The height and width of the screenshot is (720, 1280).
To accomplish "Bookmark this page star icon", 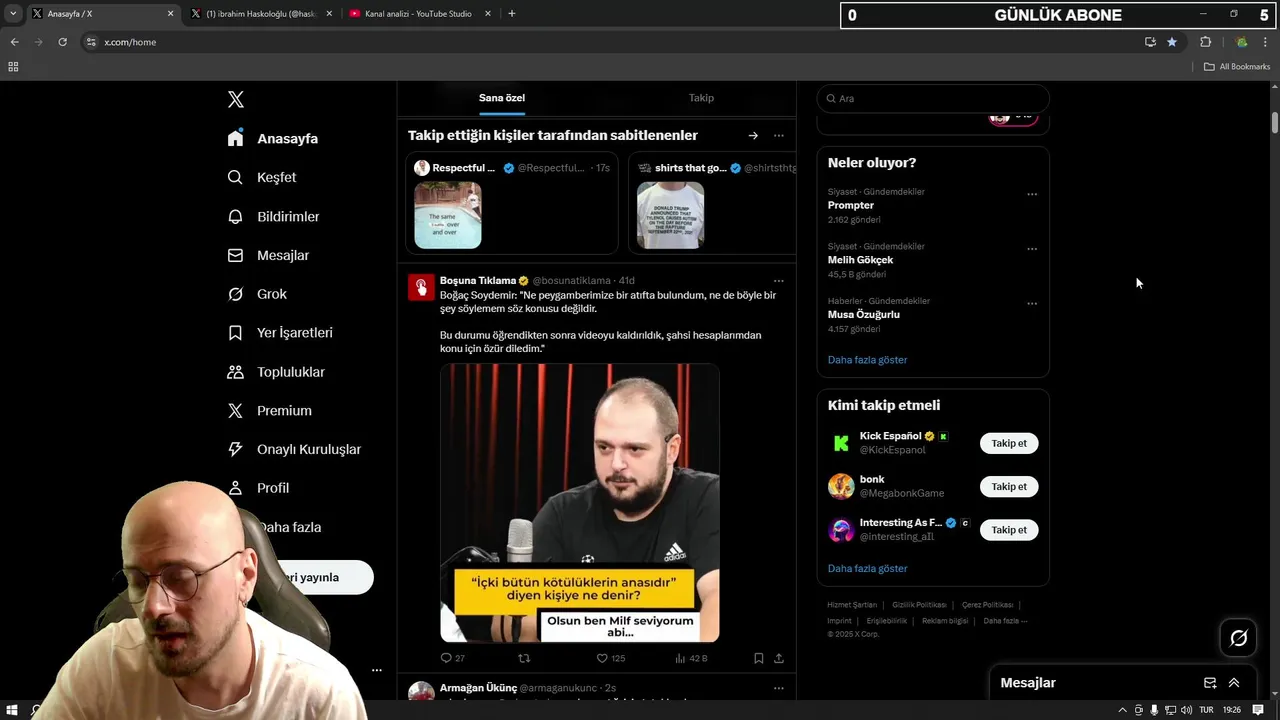I will [x=1172, y=42].
